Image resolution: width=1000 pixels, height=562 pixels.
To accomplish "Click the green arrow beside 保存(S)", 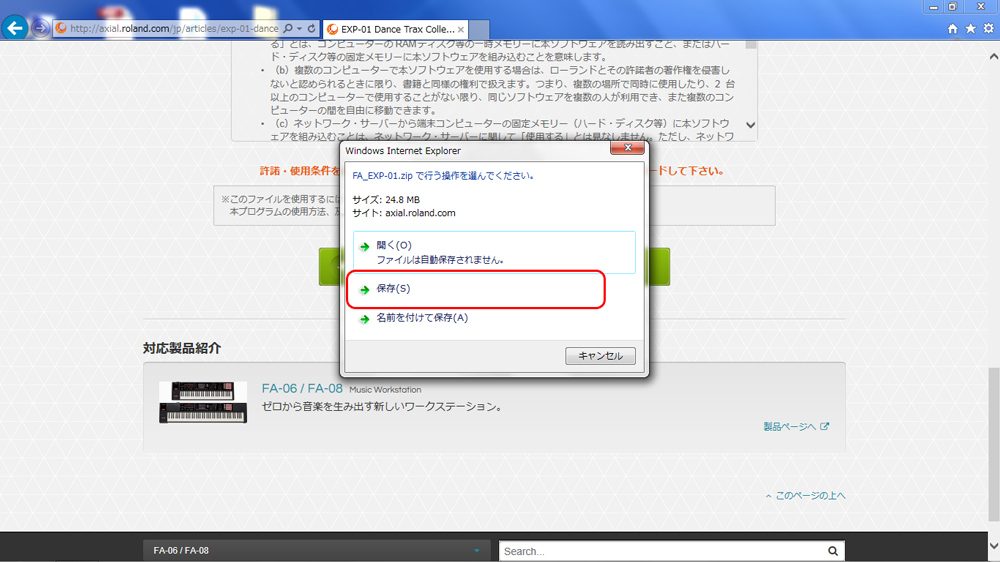I will 364,290.
